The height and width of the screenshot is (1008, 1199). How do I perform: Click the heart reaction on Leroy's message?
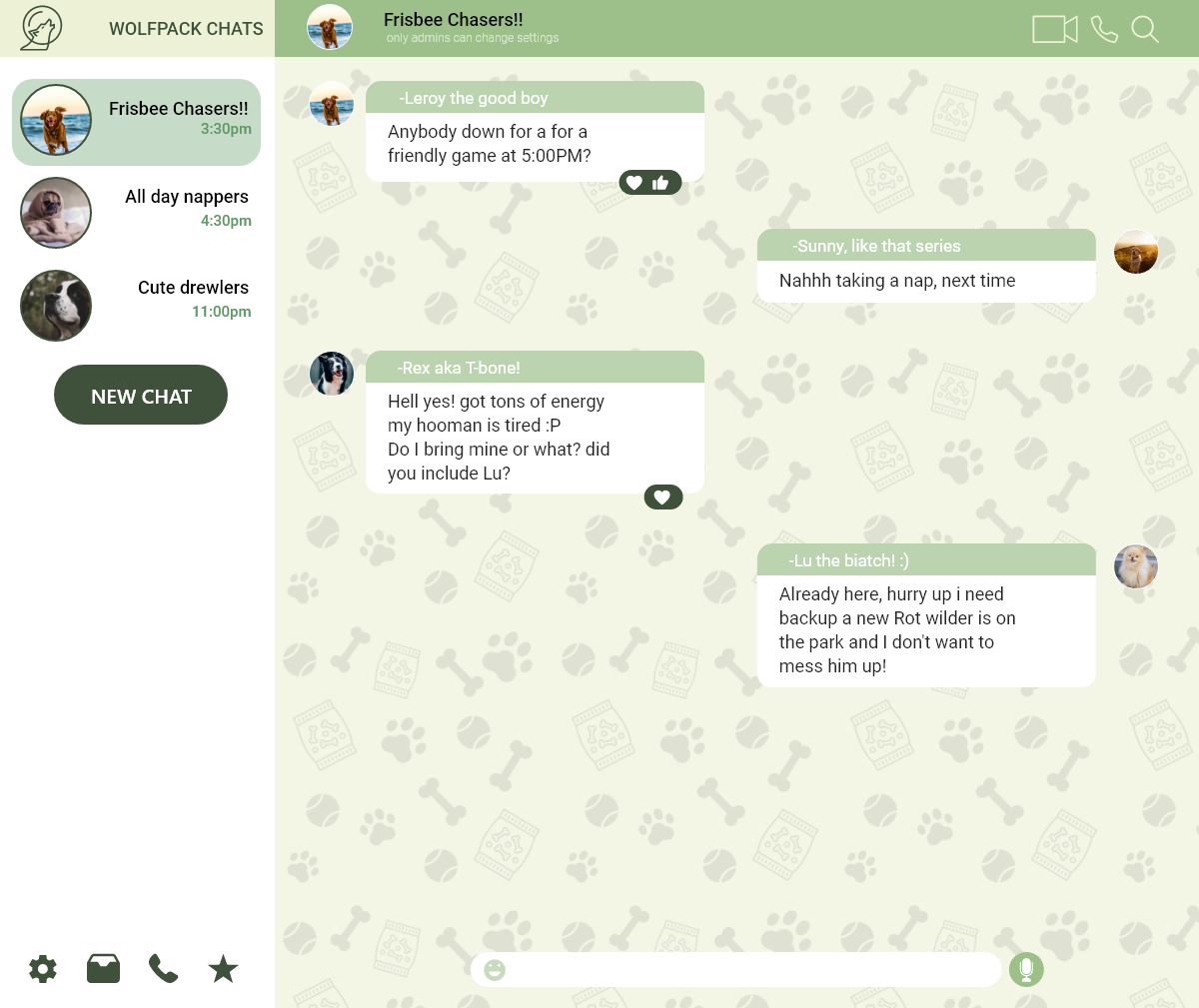(x=634, y=183)
